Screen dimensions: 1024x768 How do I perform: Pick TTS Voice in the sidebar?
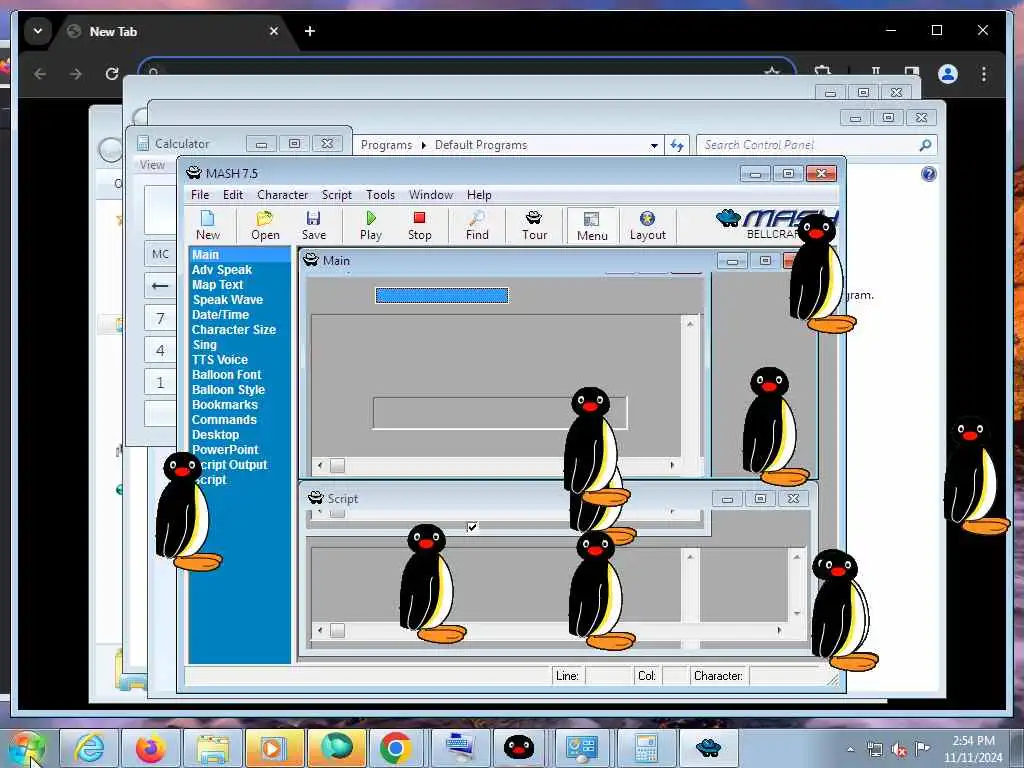(x=219, y=360)
